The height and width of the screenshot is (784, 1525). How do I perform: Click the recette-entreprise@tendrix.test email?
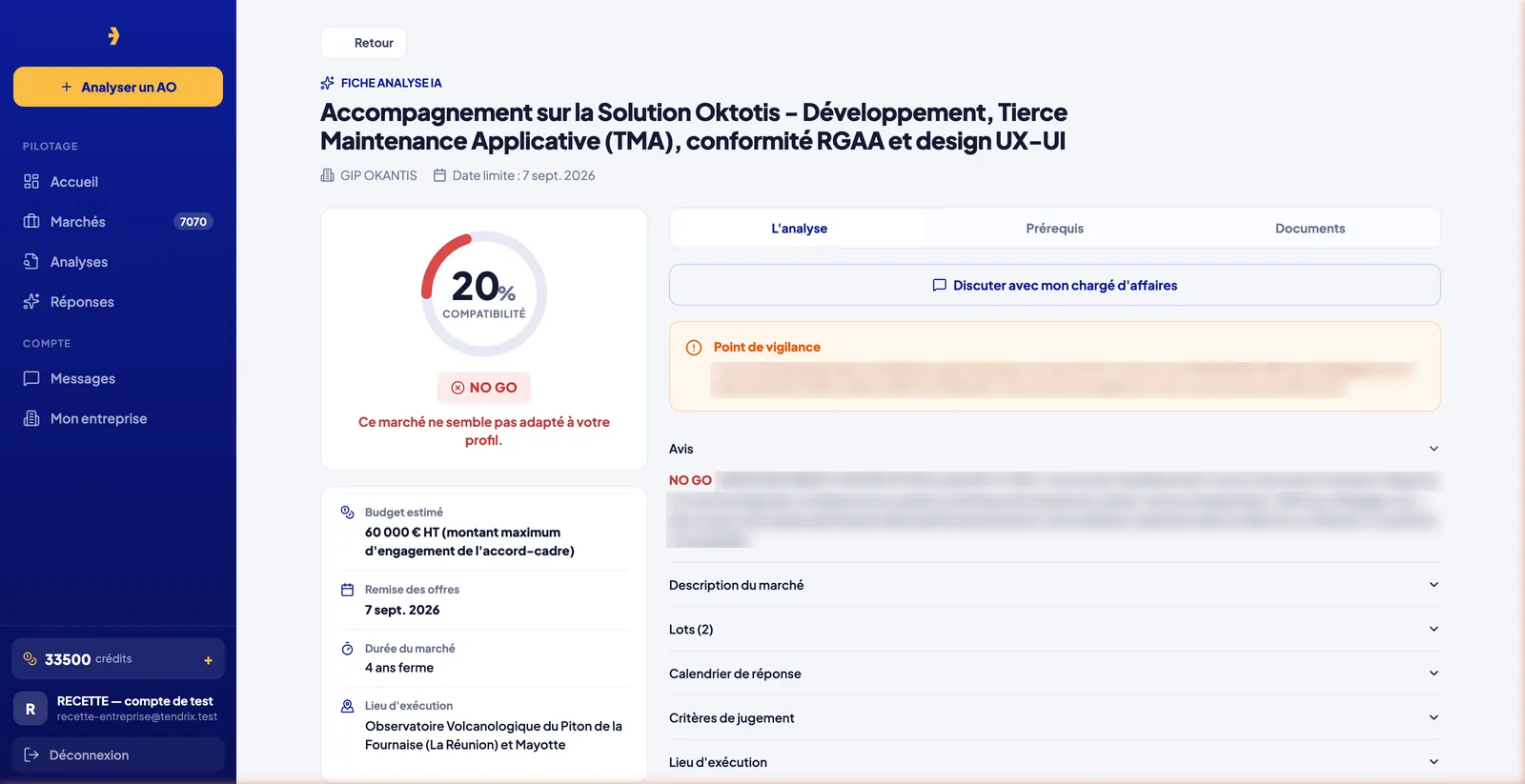coord(137,716)
